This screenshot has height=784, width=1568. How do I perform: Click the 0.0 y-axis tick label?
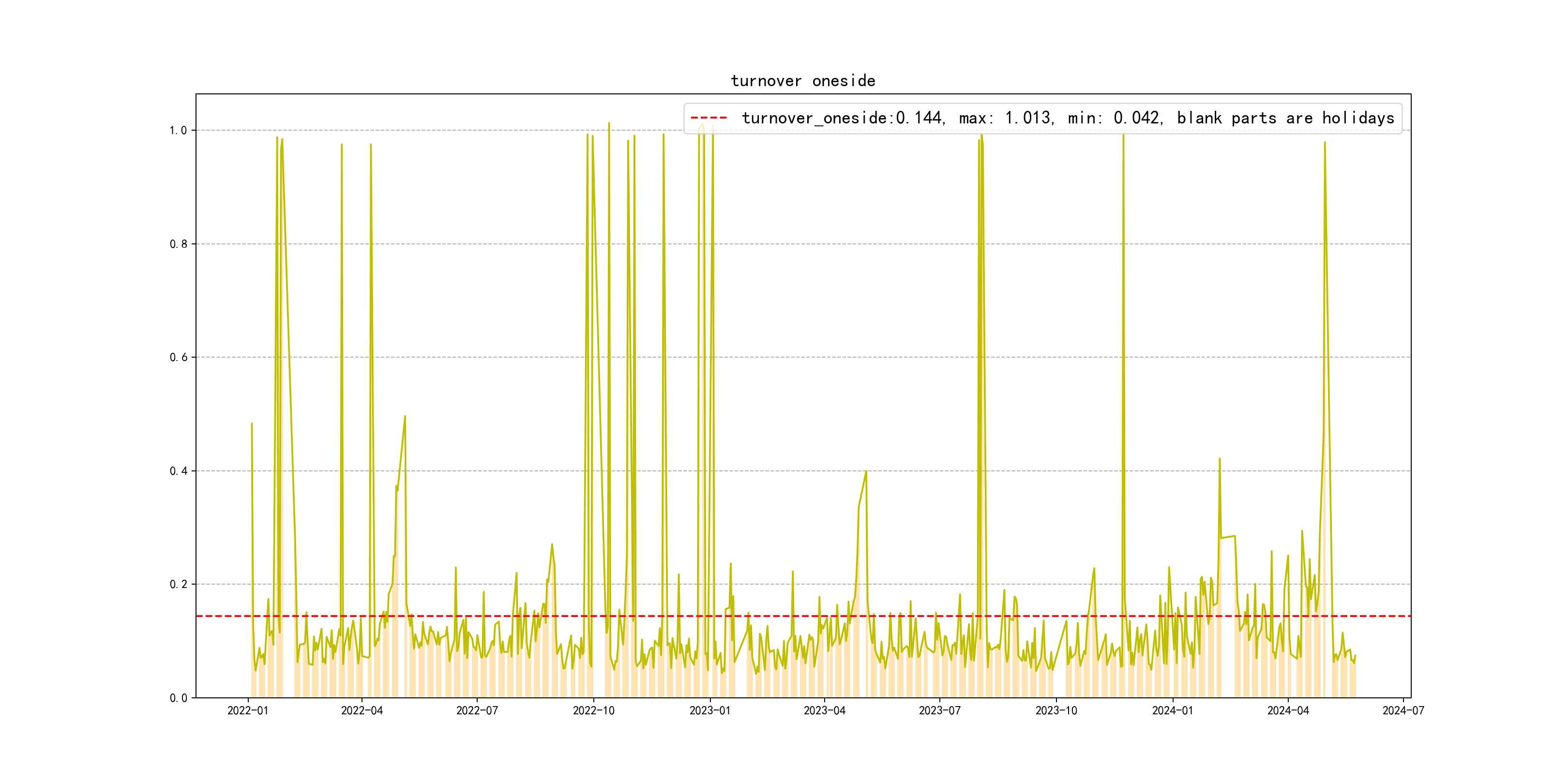[x=178, y=698]
